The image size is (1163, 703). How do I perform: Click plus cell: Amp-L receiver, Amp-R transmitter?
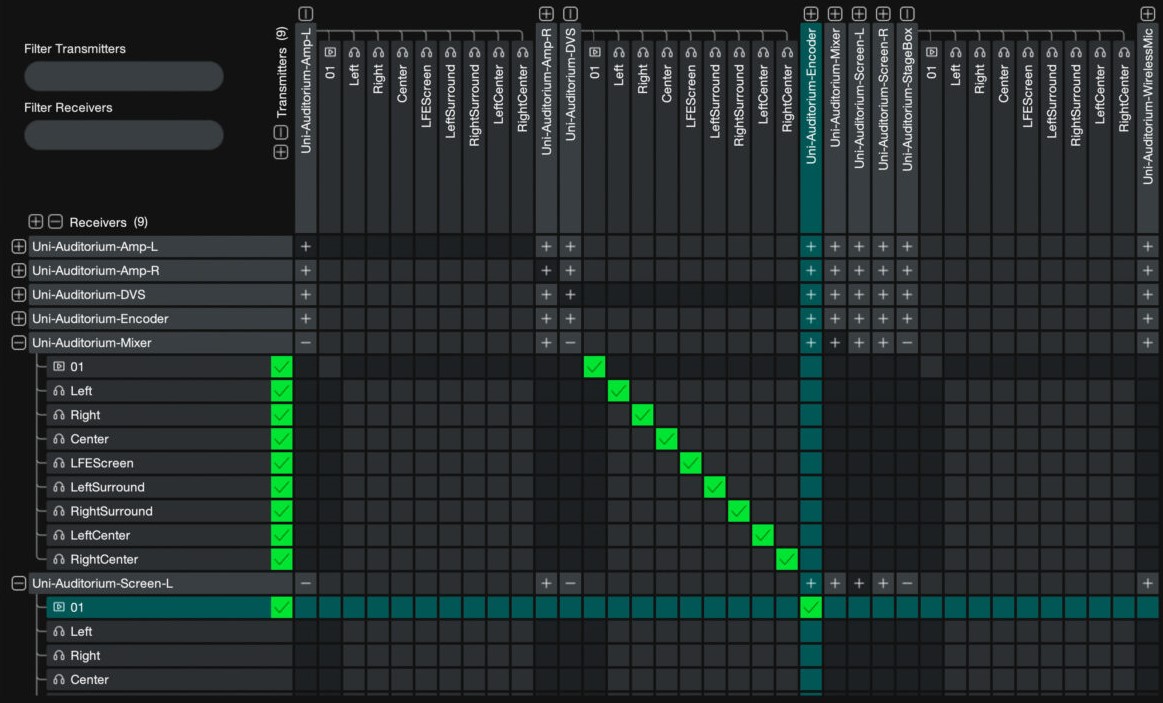coord(546,246)
